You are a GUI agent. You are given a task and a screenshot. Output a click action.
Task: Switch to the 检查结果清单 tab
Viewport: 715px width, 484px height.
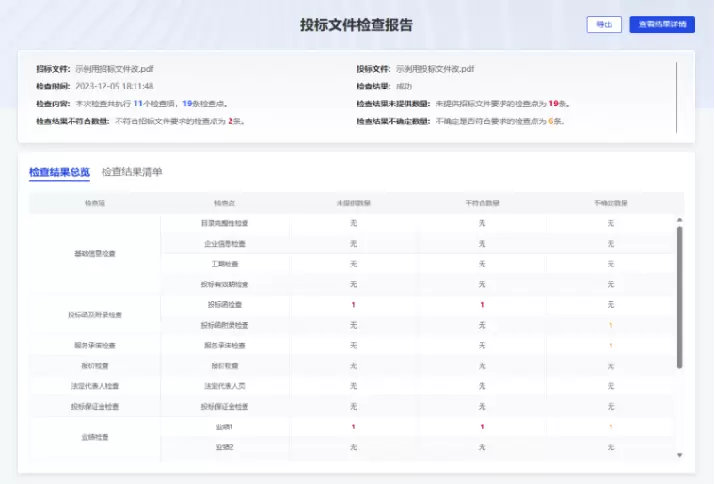click(x=132, y=172)
